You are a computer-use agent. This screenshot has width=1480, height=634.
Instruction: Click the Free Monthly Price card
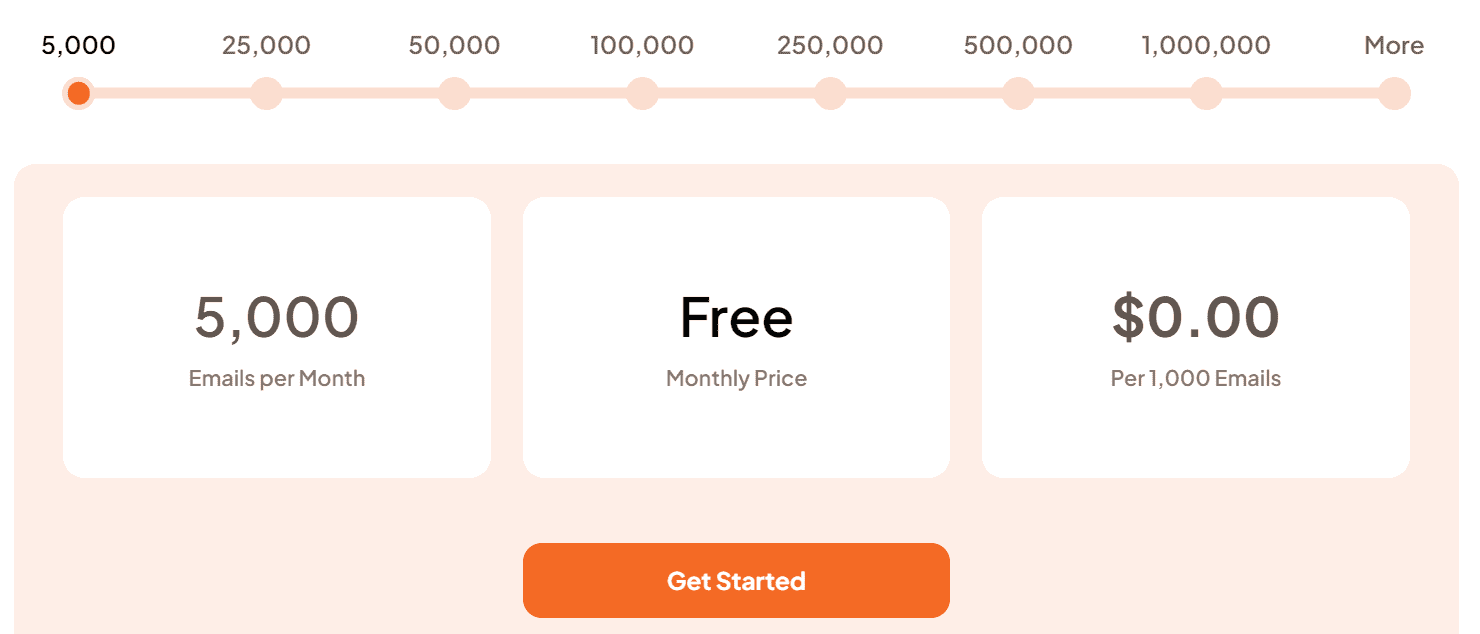click(x=736, y=336)
